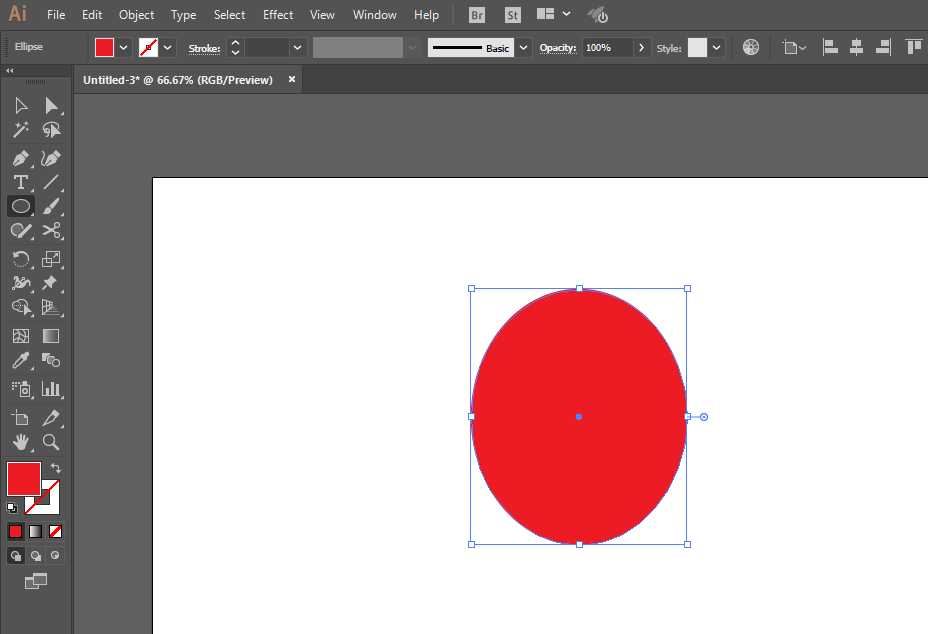Switch to the Untitled-3 document tab

(178, 80)
